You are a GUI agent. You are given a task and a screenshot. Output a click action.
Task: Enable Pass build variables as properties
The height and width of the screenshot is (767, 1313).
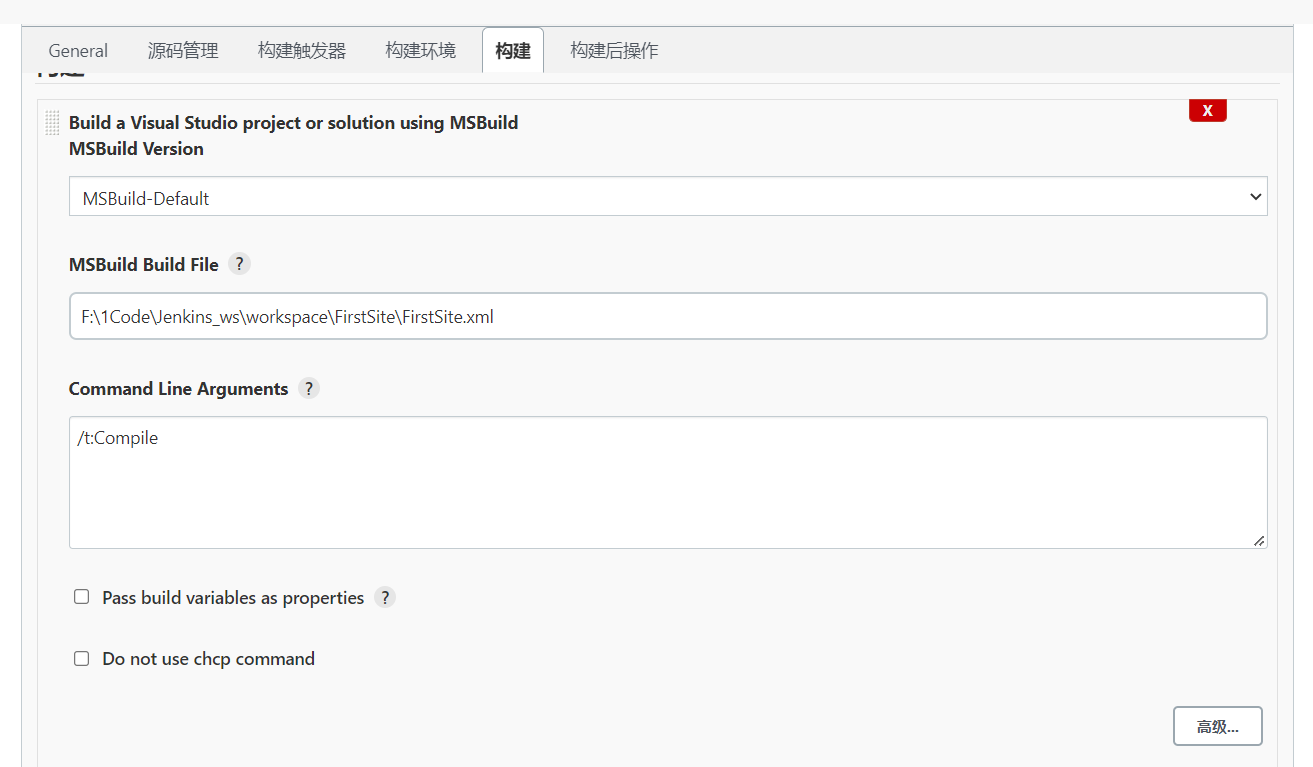(x=82, y=597)
